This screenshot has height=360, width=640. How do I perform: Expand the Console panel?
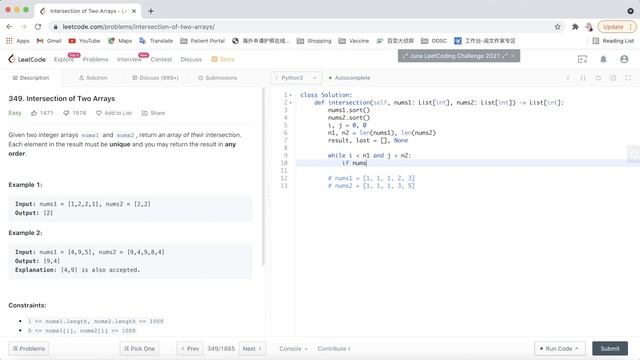click(293, 349)
